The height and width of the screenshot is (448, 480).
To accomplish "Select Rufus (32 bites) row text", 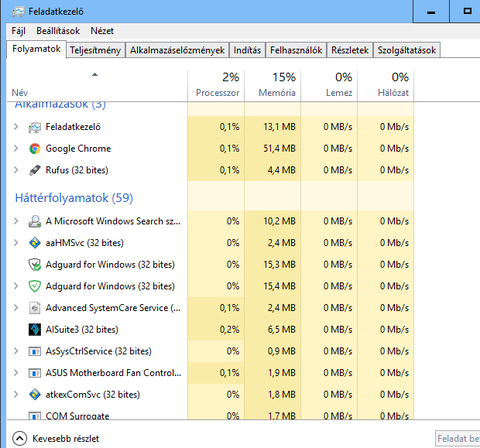I will click(77, 170).
